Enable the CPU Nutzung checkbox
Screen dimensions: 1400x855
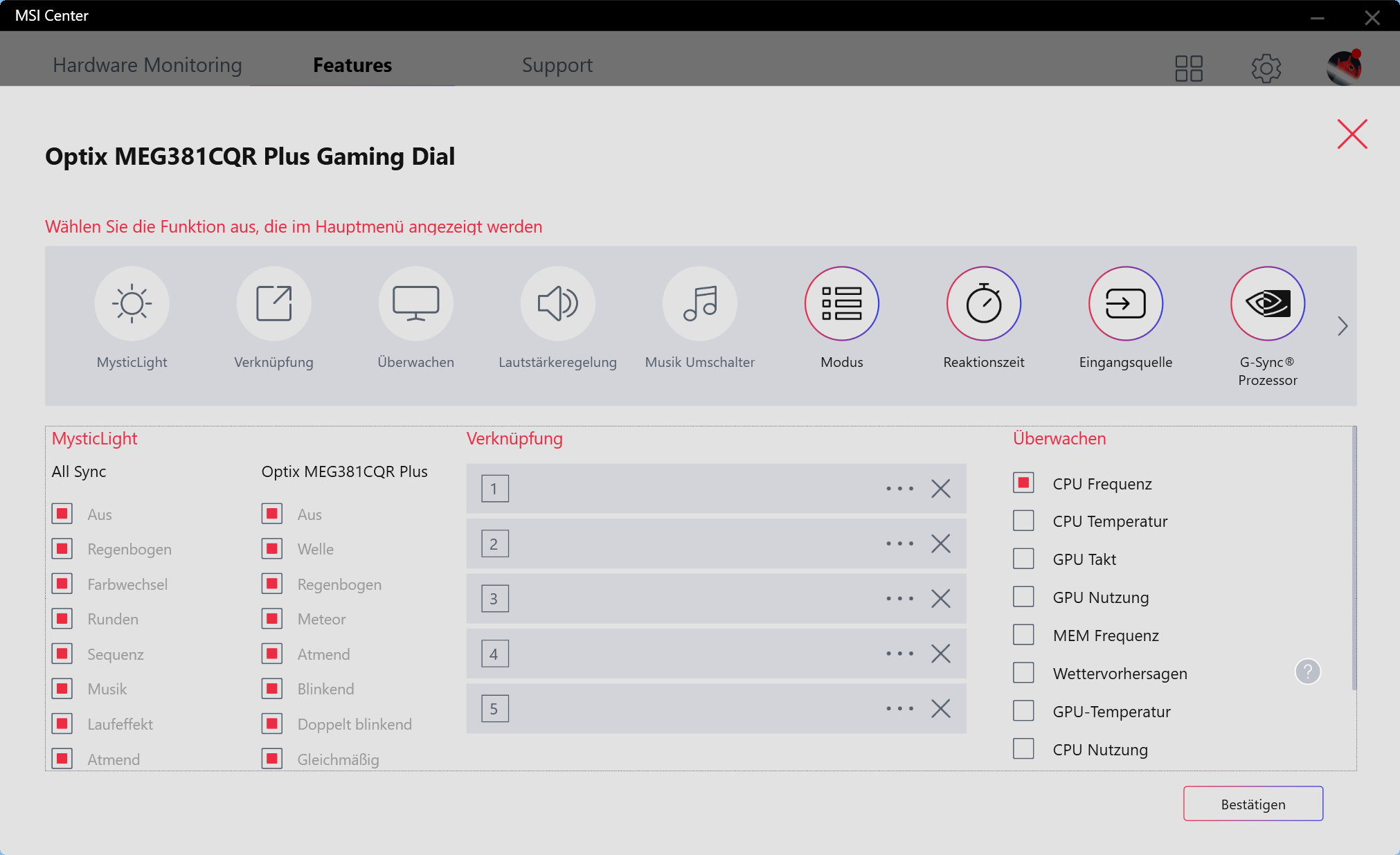pyautogui.click(x=1023, y=749)
